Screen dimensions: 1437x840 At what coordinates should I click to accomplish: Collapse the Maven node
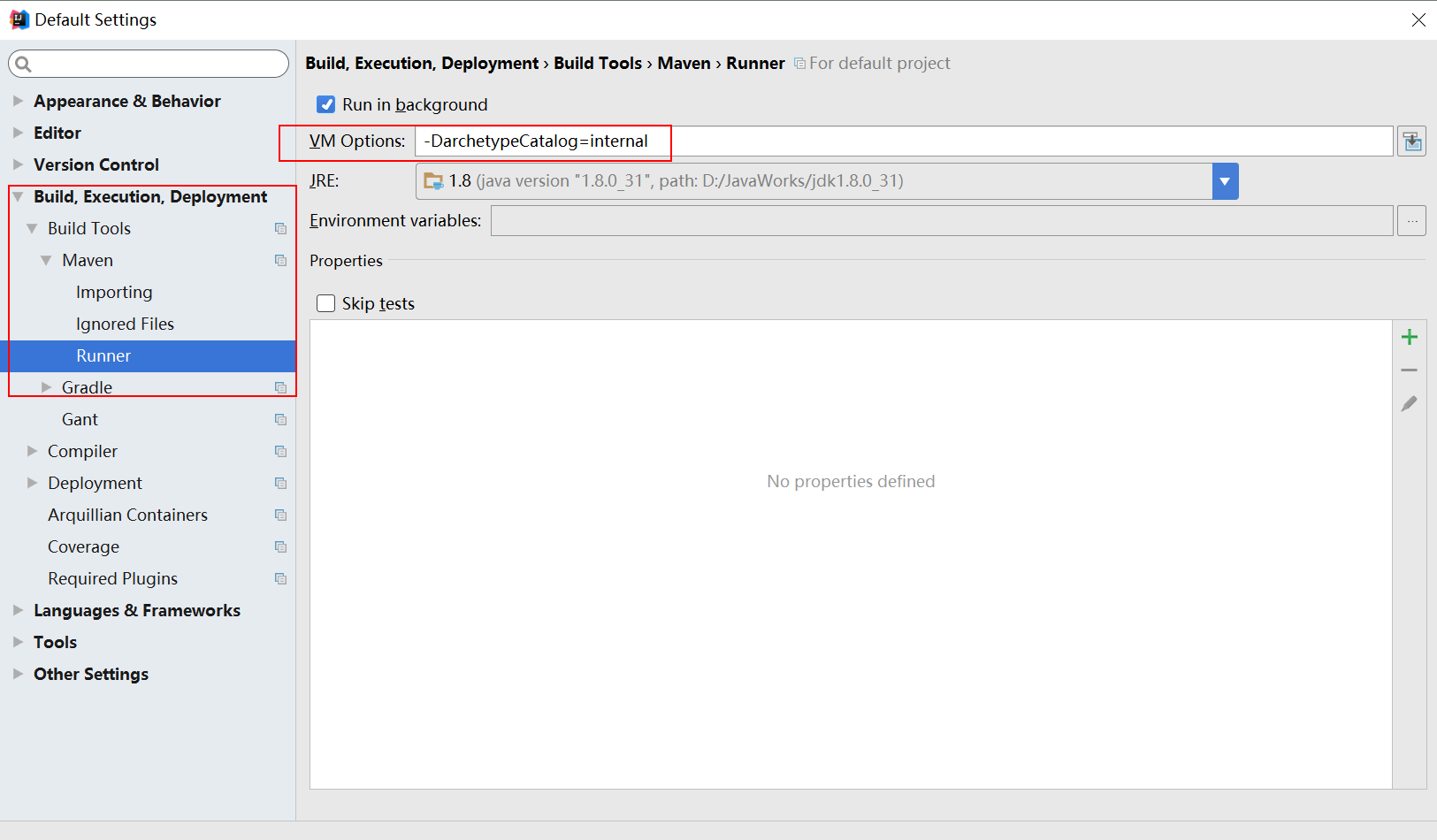[x=46, y=260]
